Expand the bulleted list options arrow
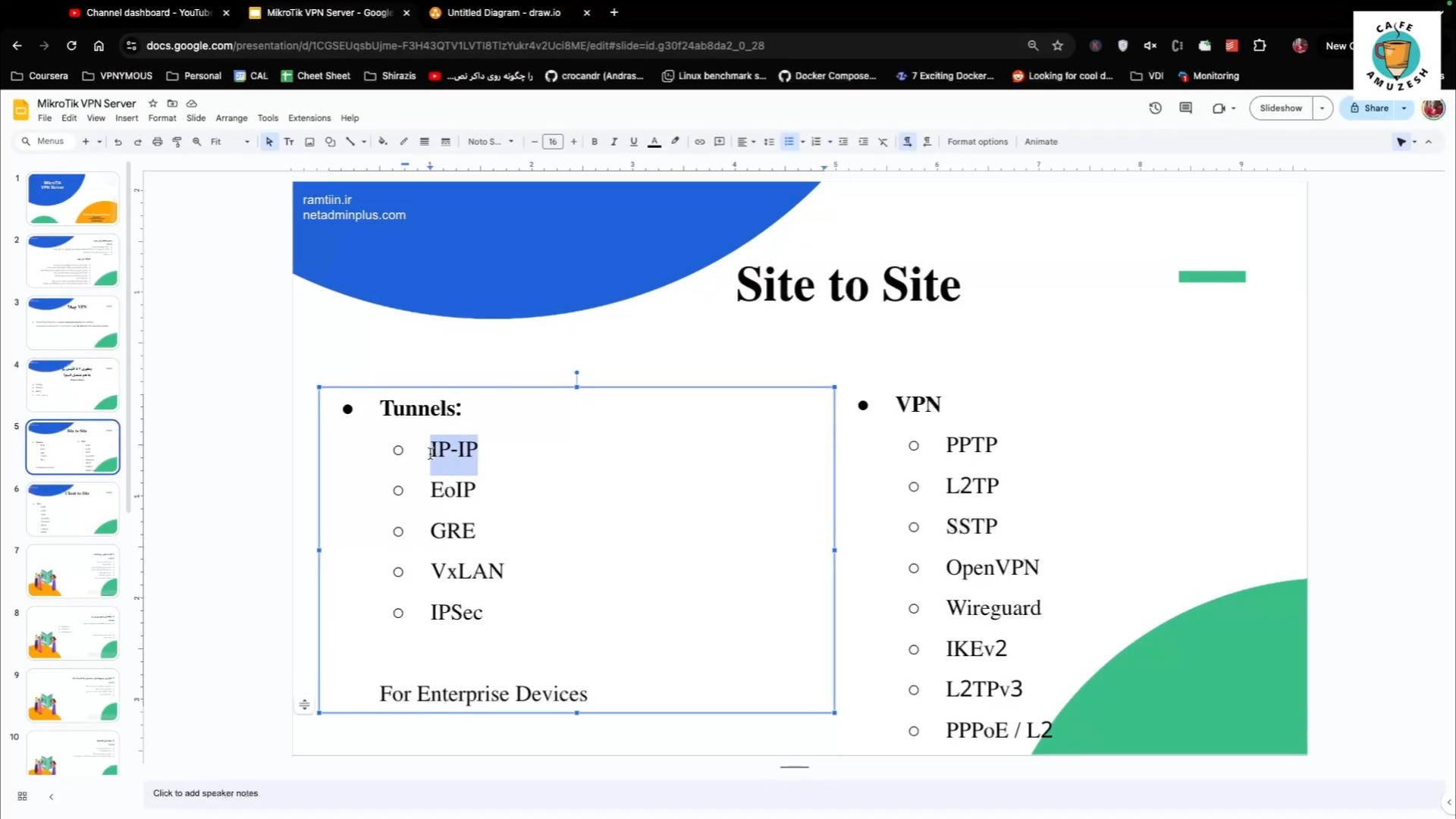The image size is (1456, 819). point(802,142)
